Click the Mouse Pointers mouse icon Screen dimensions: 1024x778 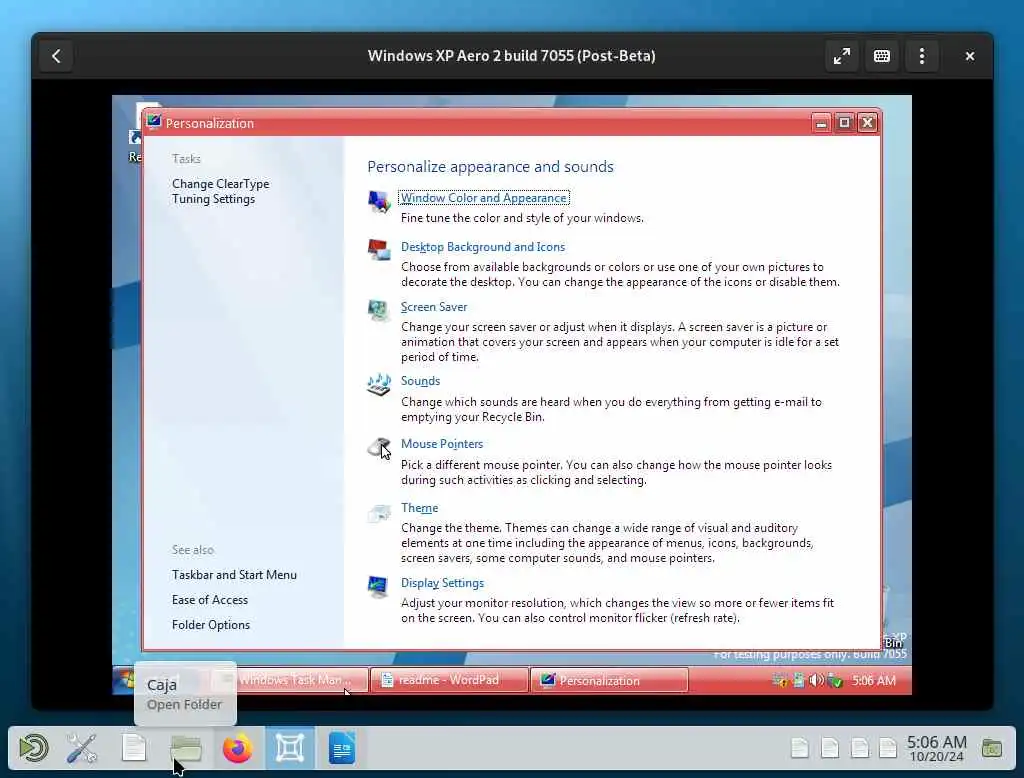379,447
